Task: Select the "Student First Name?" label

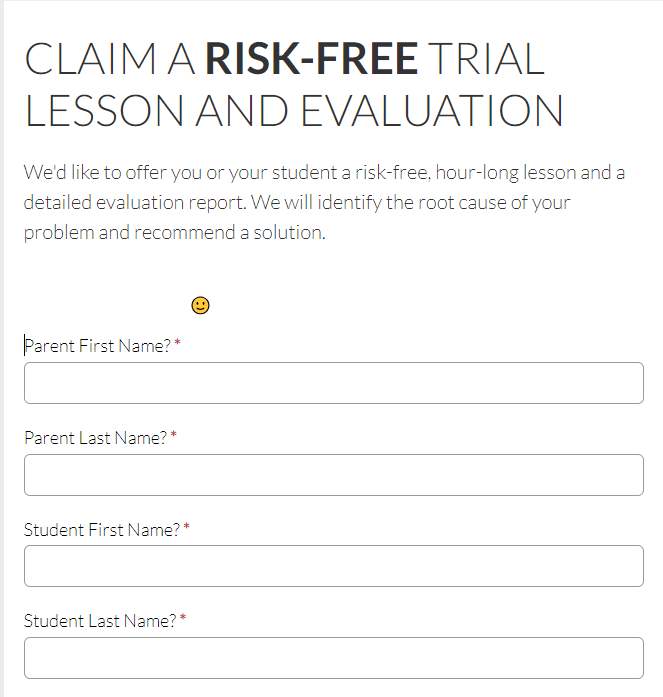Action: 102,530
